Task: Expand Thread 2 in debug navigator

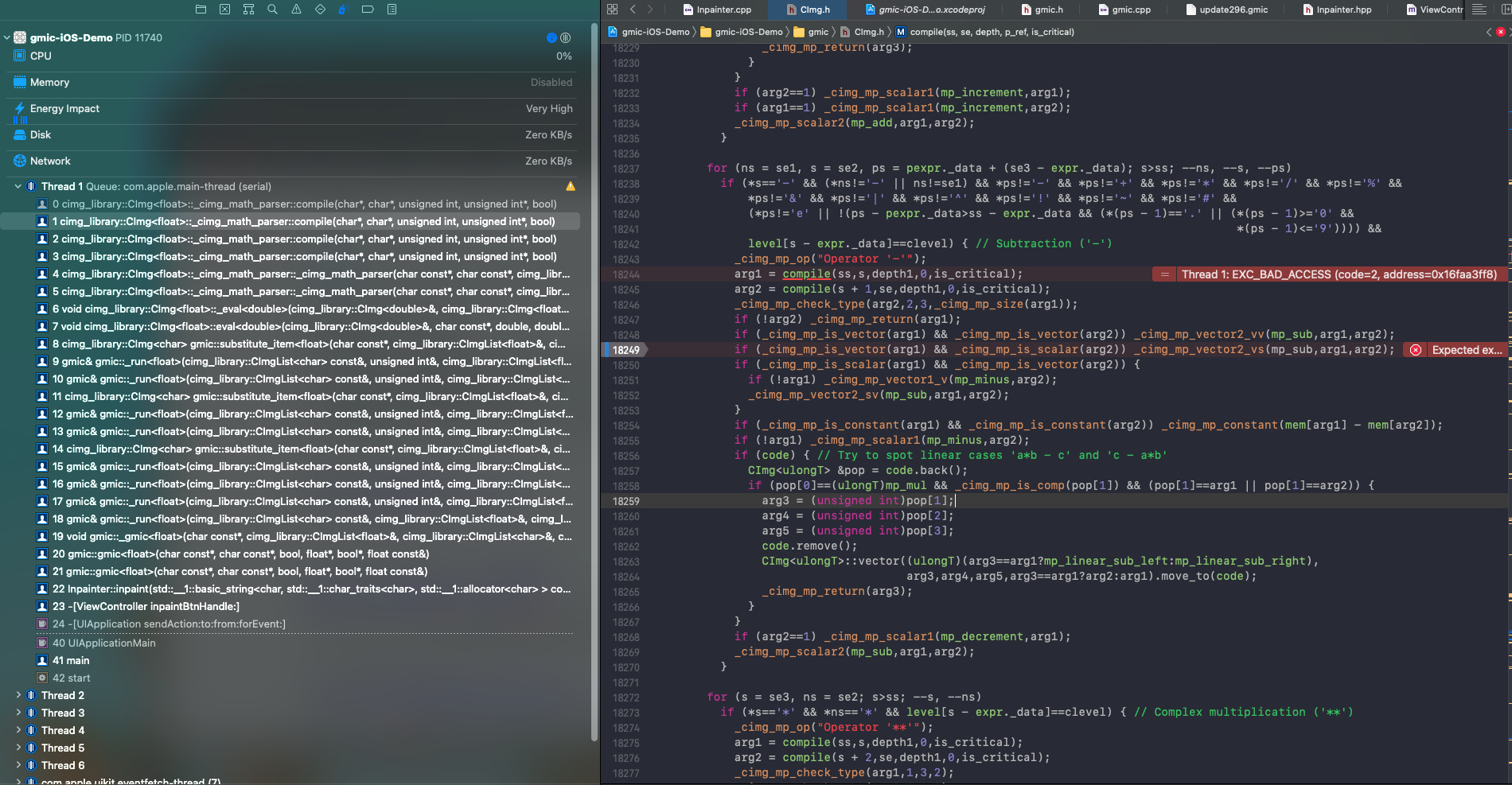Action: (x=18, y=696)
